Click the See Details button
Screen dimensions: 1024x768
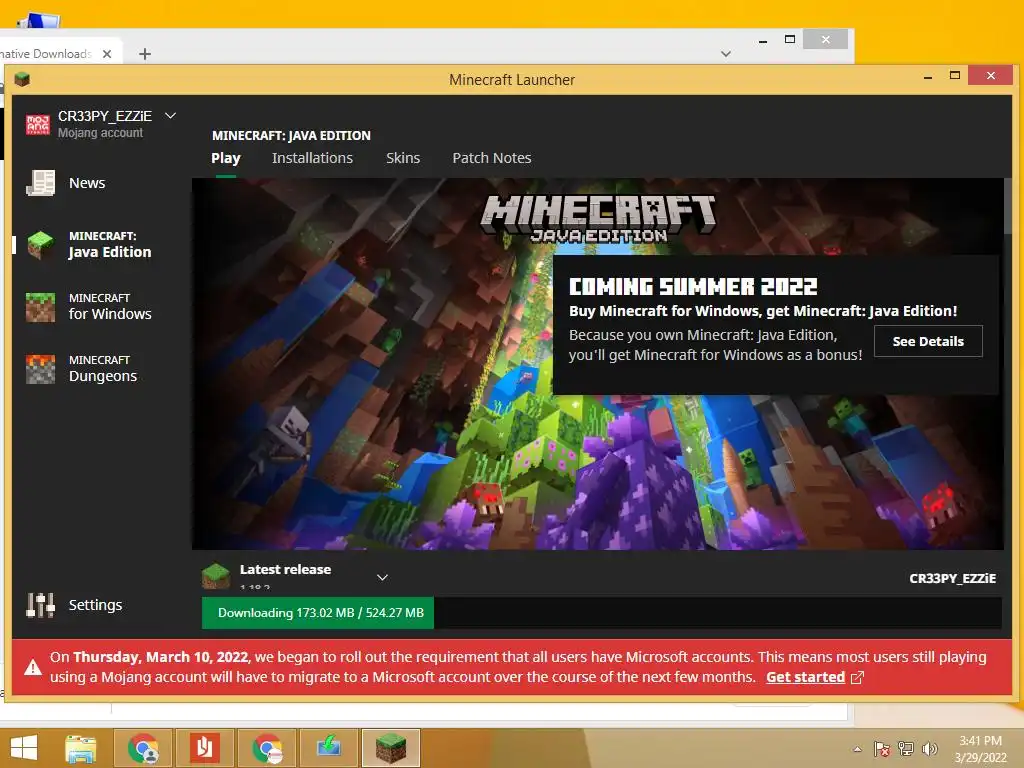tap(928, 341)
